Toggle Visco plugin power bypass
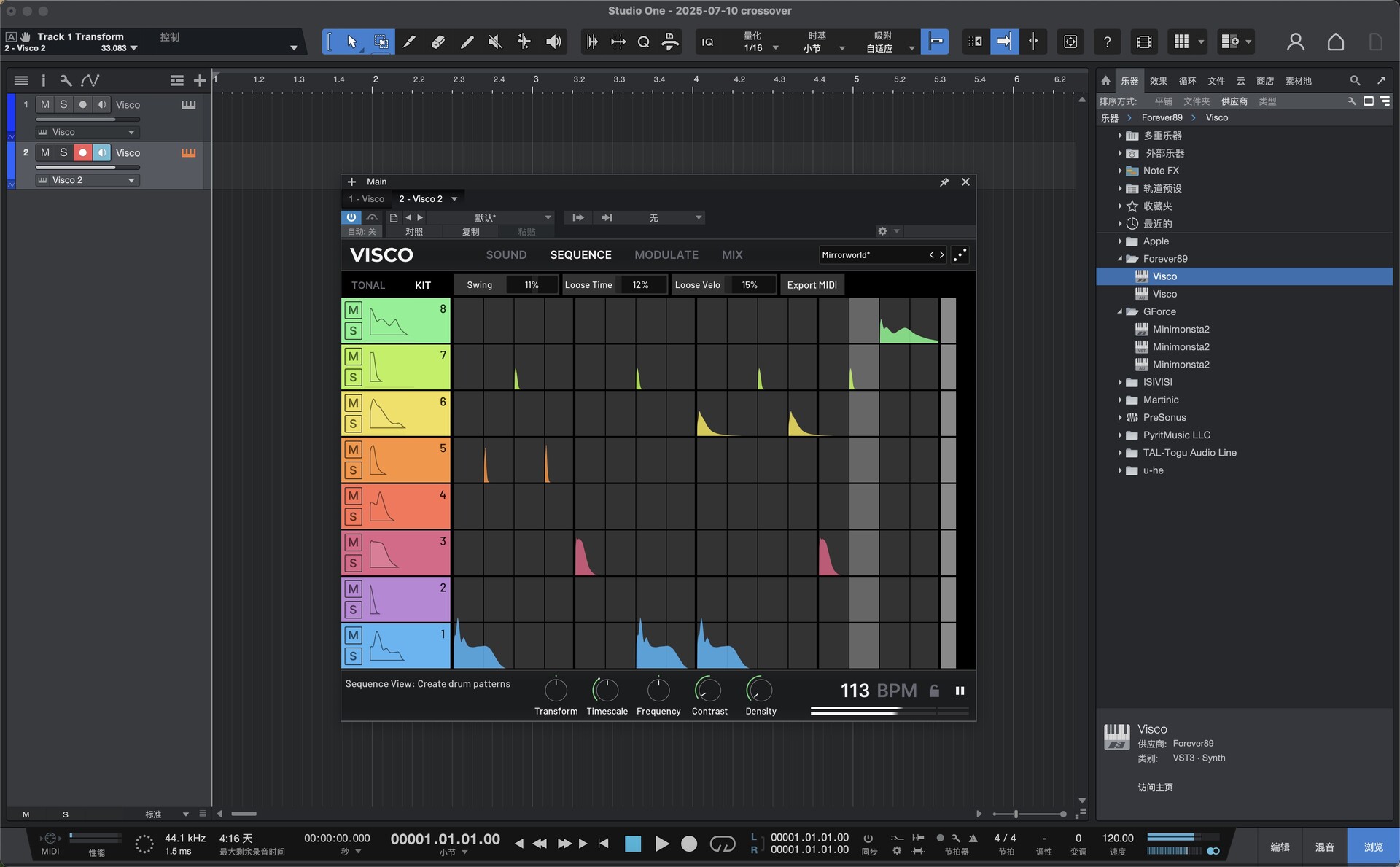The image size is (1400, 867). pos(351,217)
